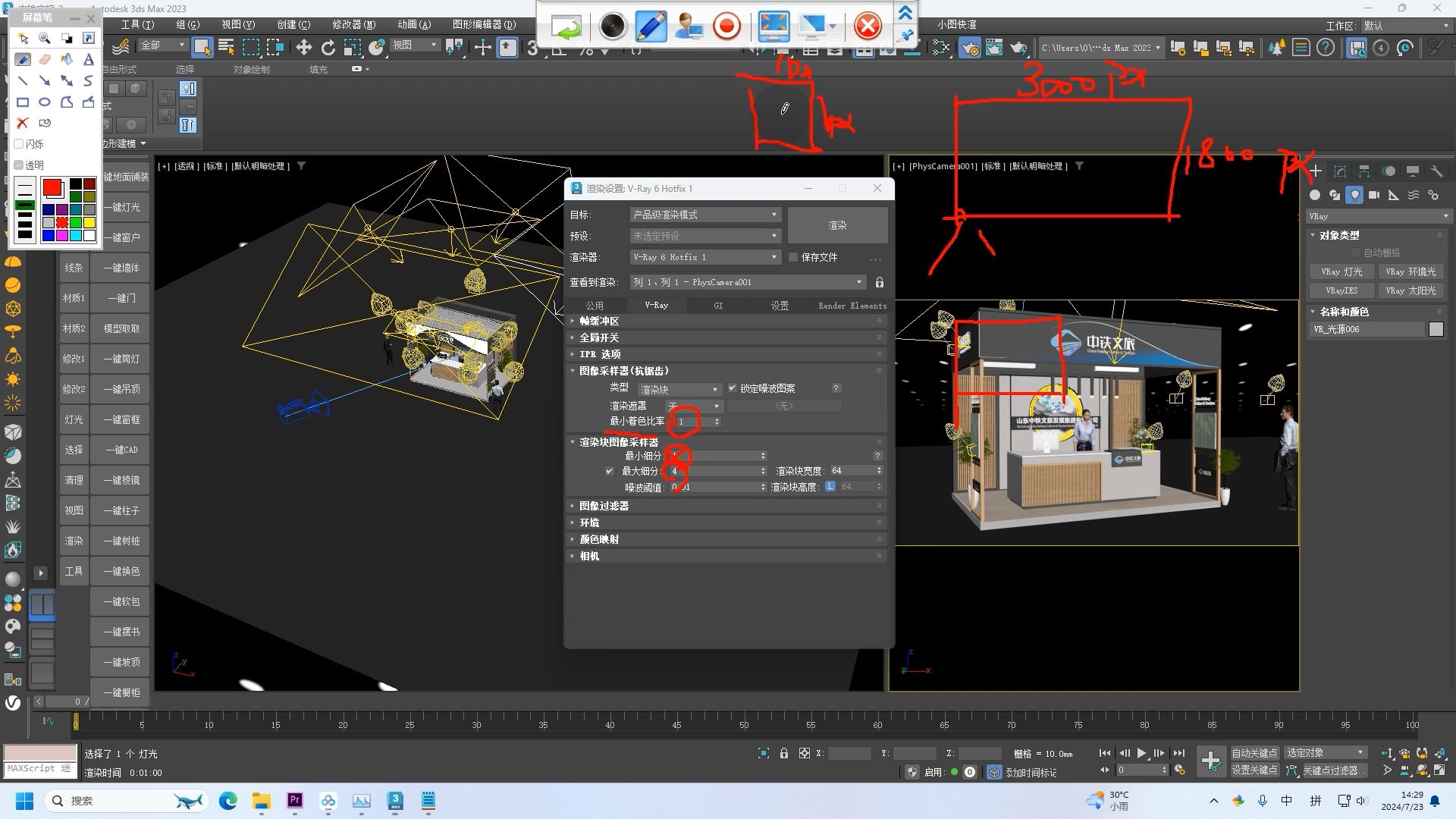Enable the Save File checkbox
1456x819 pixels.
coord(793,257)
